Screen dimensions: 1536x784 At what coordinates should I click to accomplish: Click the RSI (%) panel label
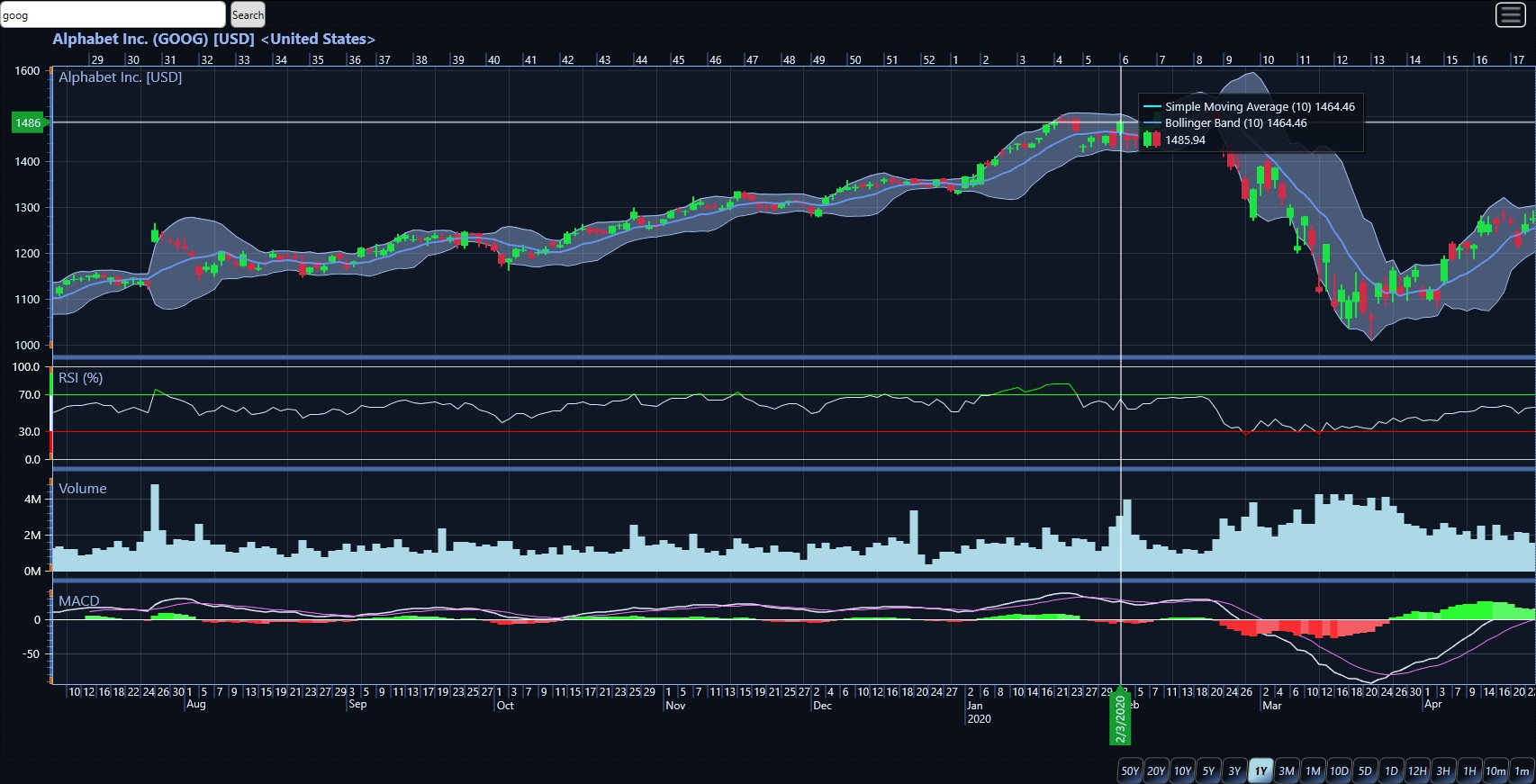(81, 378)
